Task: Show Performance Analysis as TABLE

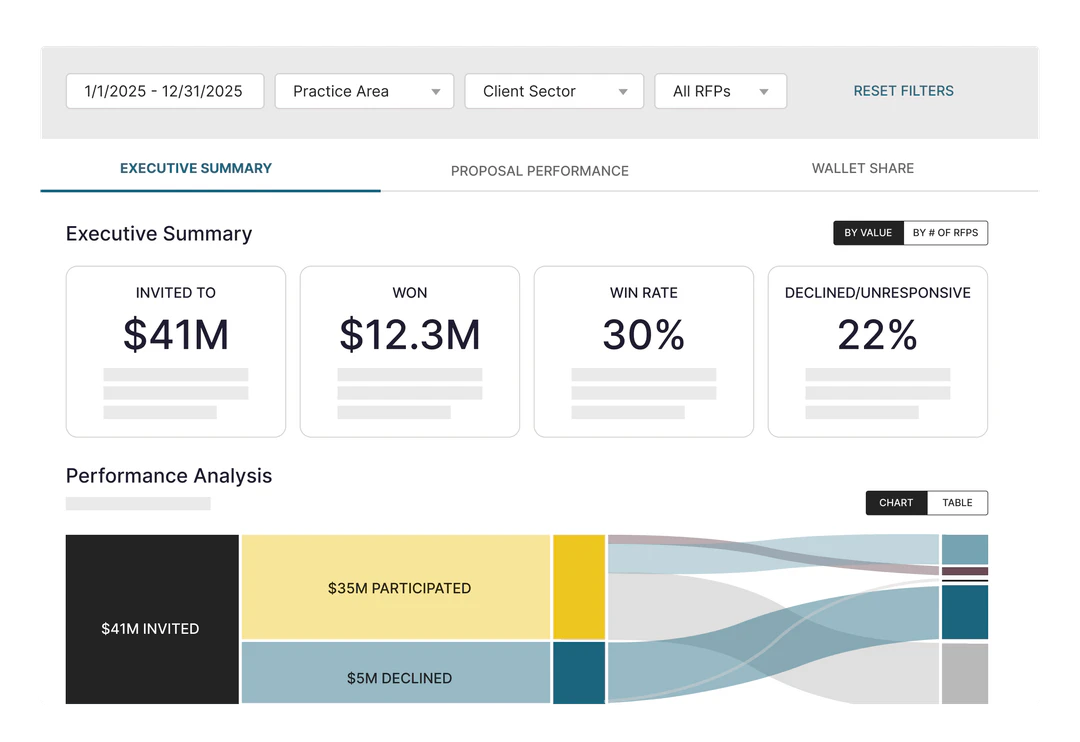Action: (x=957, y=503)
